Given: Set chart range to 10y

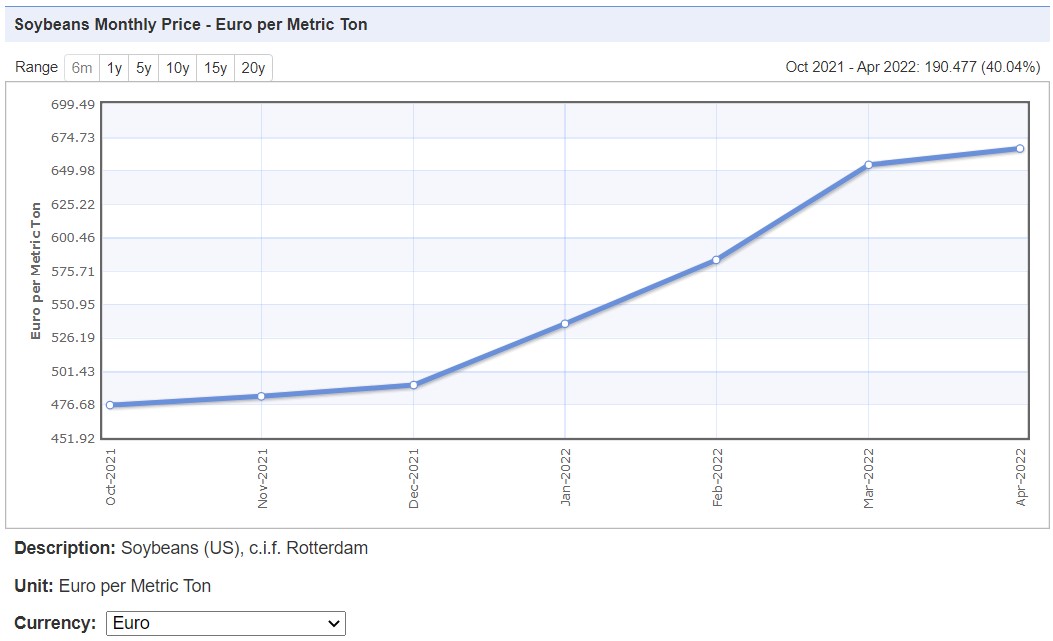Looking at the screenshot, I should tap(178, 68).
